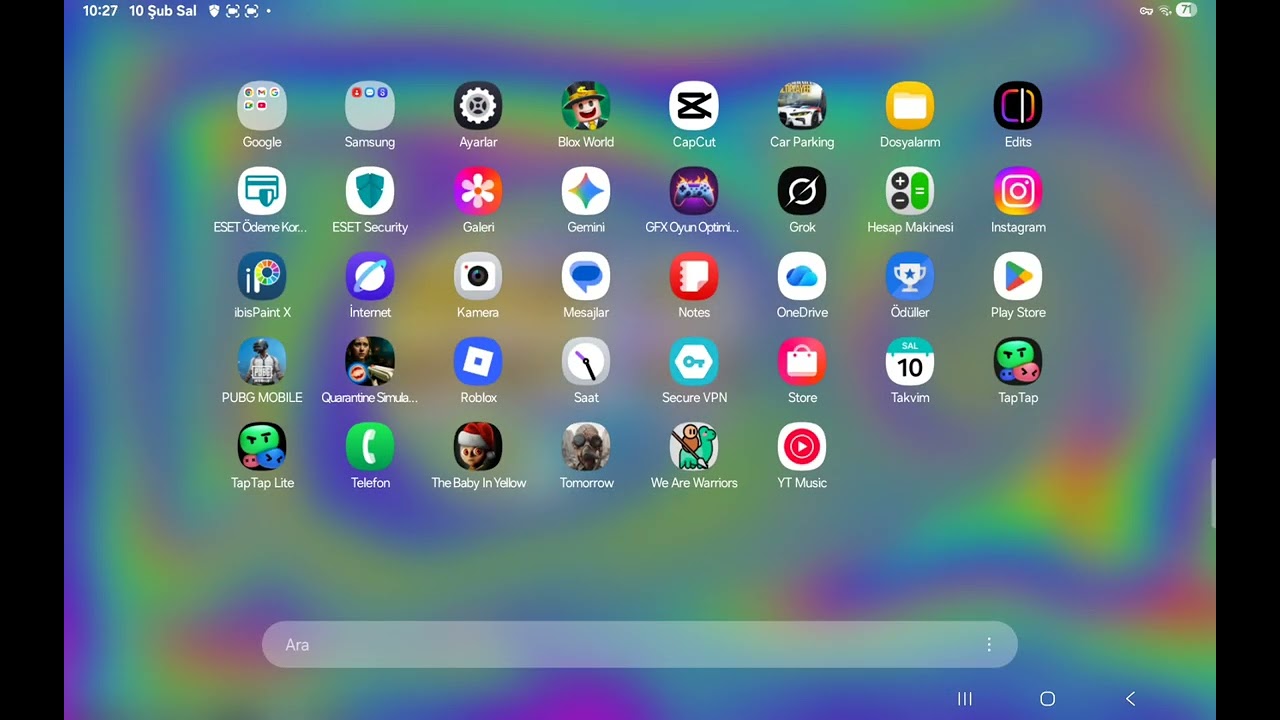1280x720 pixels.
Task: Open the TapTap app
Action: 1018,361
